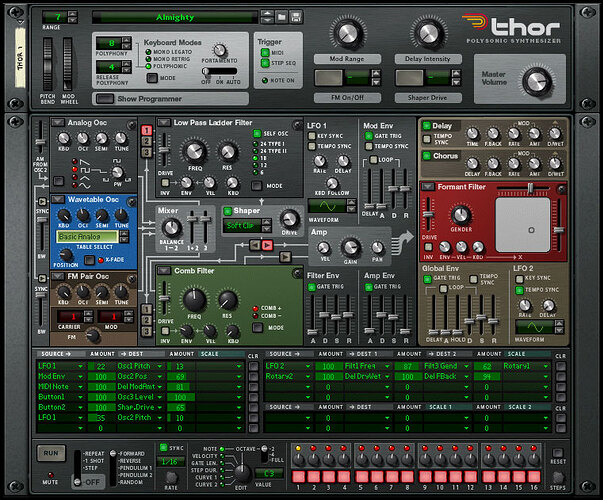
Task: Save patch with the floppy disk icon
Action: point(296,17)
